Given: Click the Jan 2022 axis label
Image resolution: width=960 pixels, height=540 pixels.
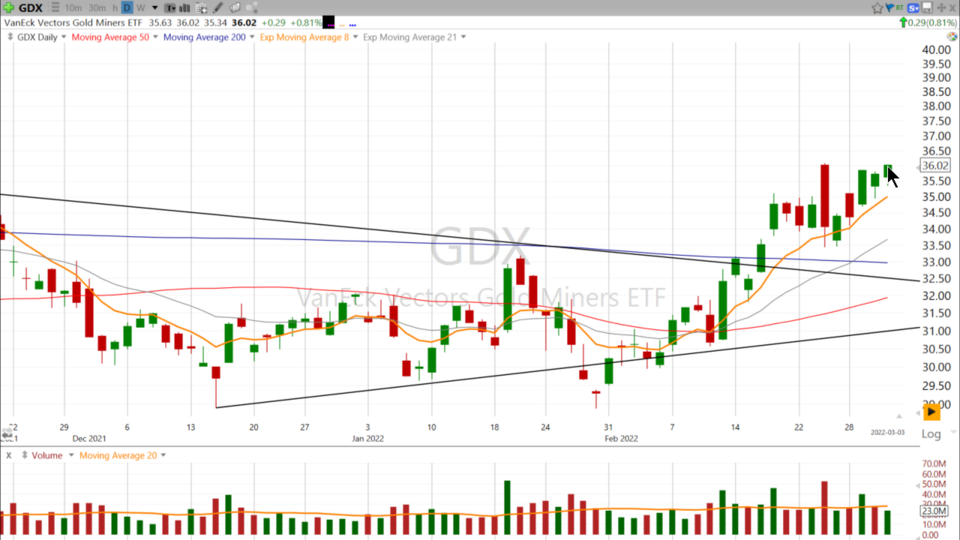Looking at the screenshot, I should [367, 438].
